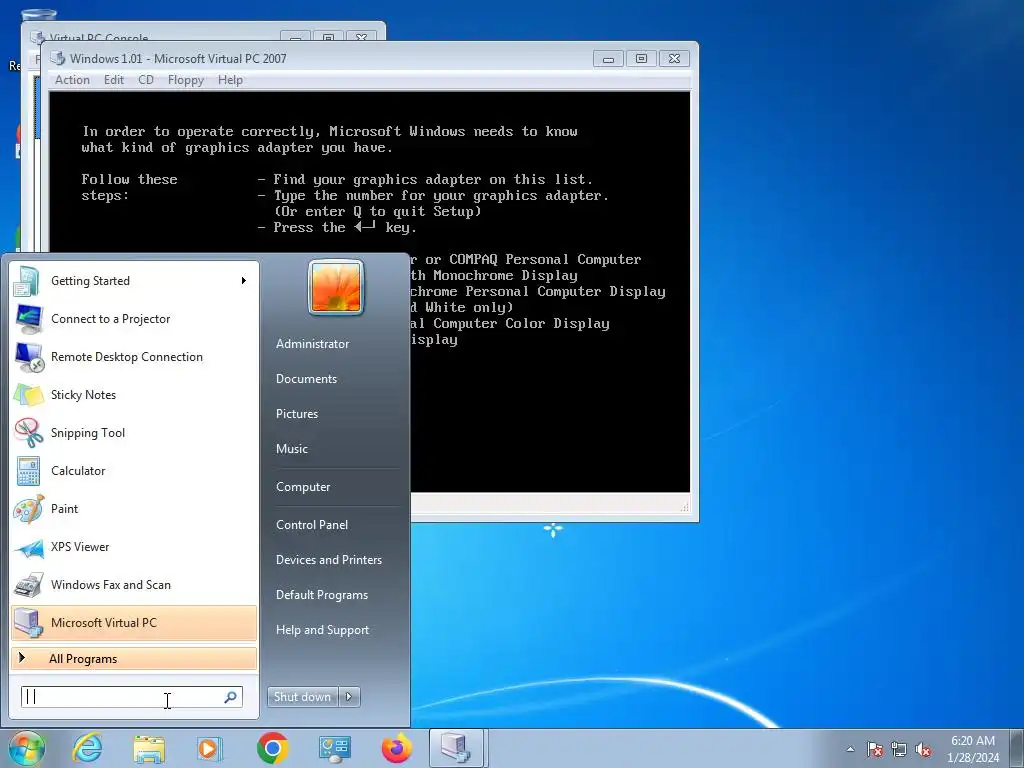
Task: Open Google Chrome from taskbar
Action: [272, 748]
